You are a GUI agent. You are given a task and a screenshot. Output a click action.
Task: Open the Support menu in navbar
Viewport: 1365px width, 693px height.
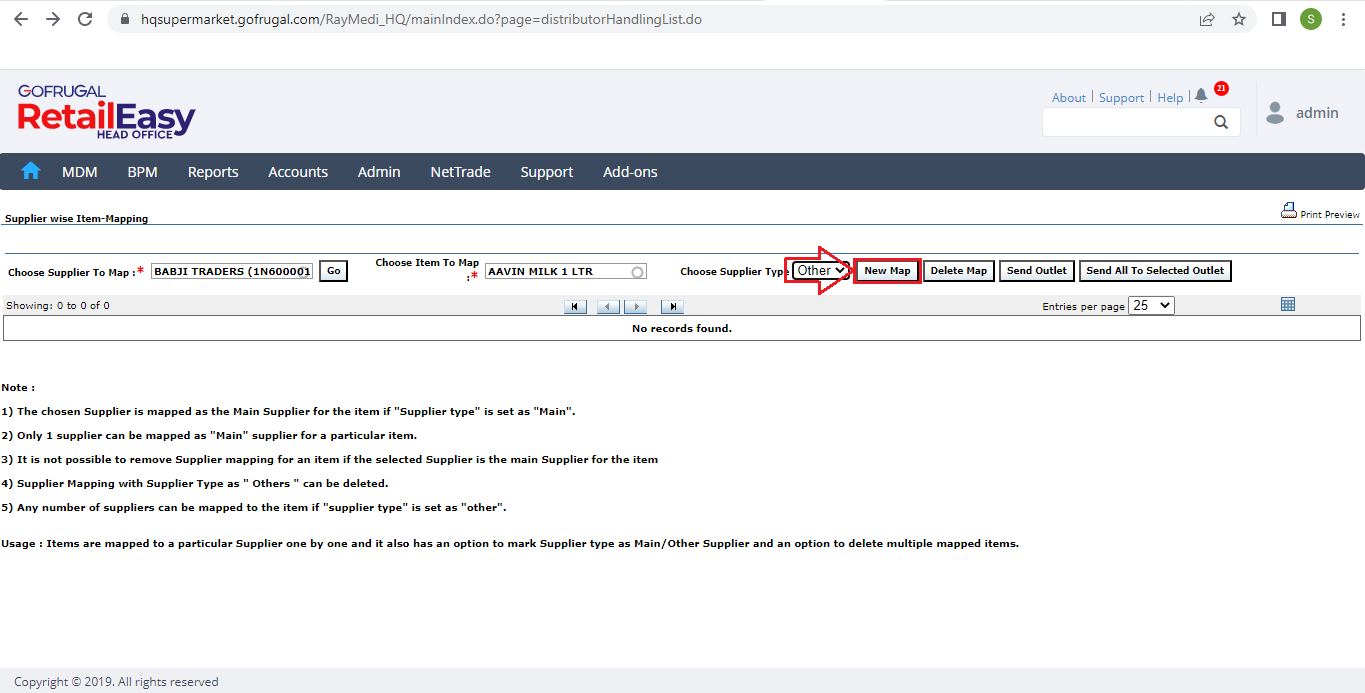click(547, 172)
